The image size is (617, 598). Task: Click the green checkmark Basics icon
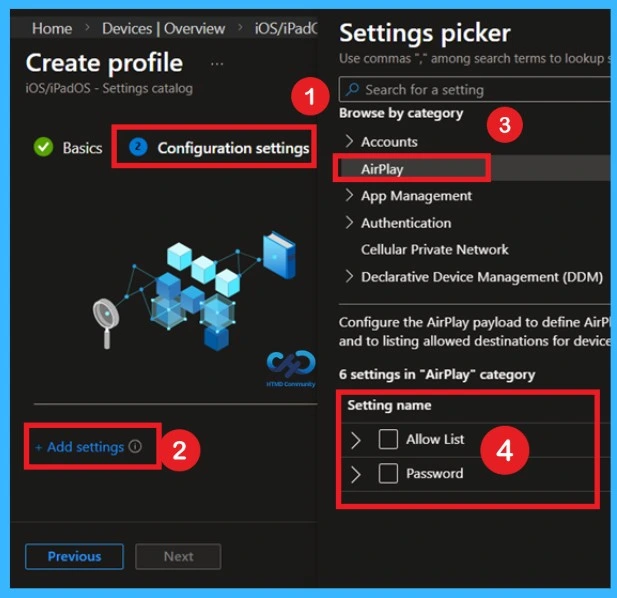coord(43,147)
